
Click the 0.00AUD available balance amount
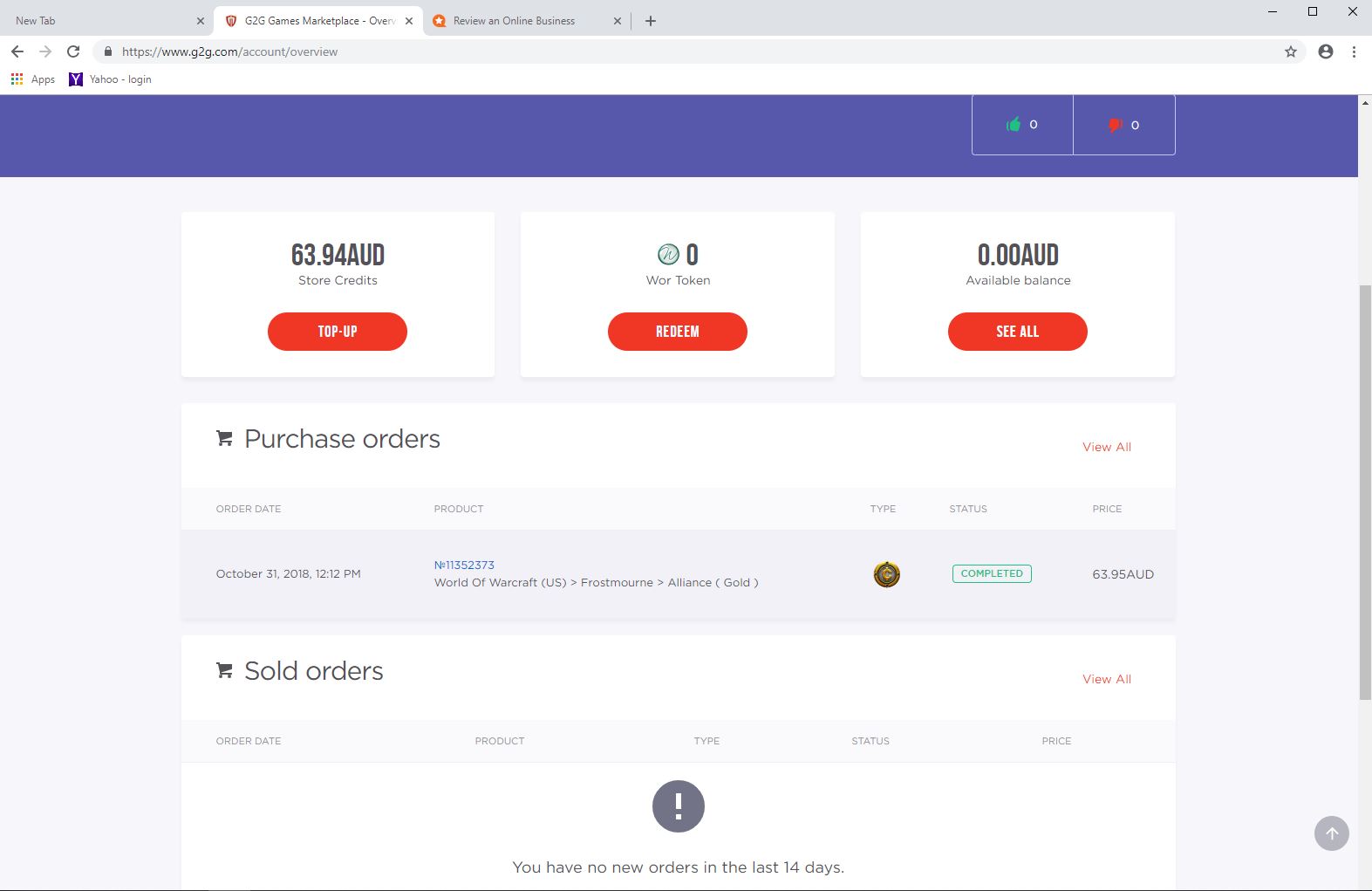(1018, 255)
